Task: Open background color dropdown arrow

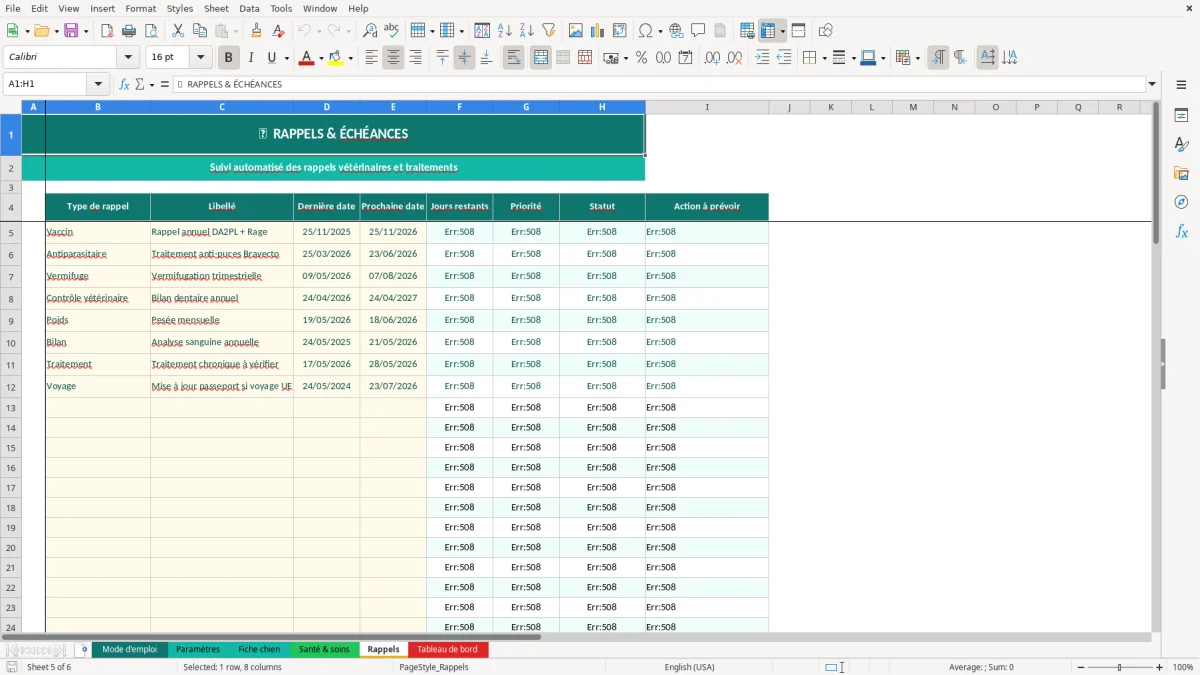Action: [350, 58]
